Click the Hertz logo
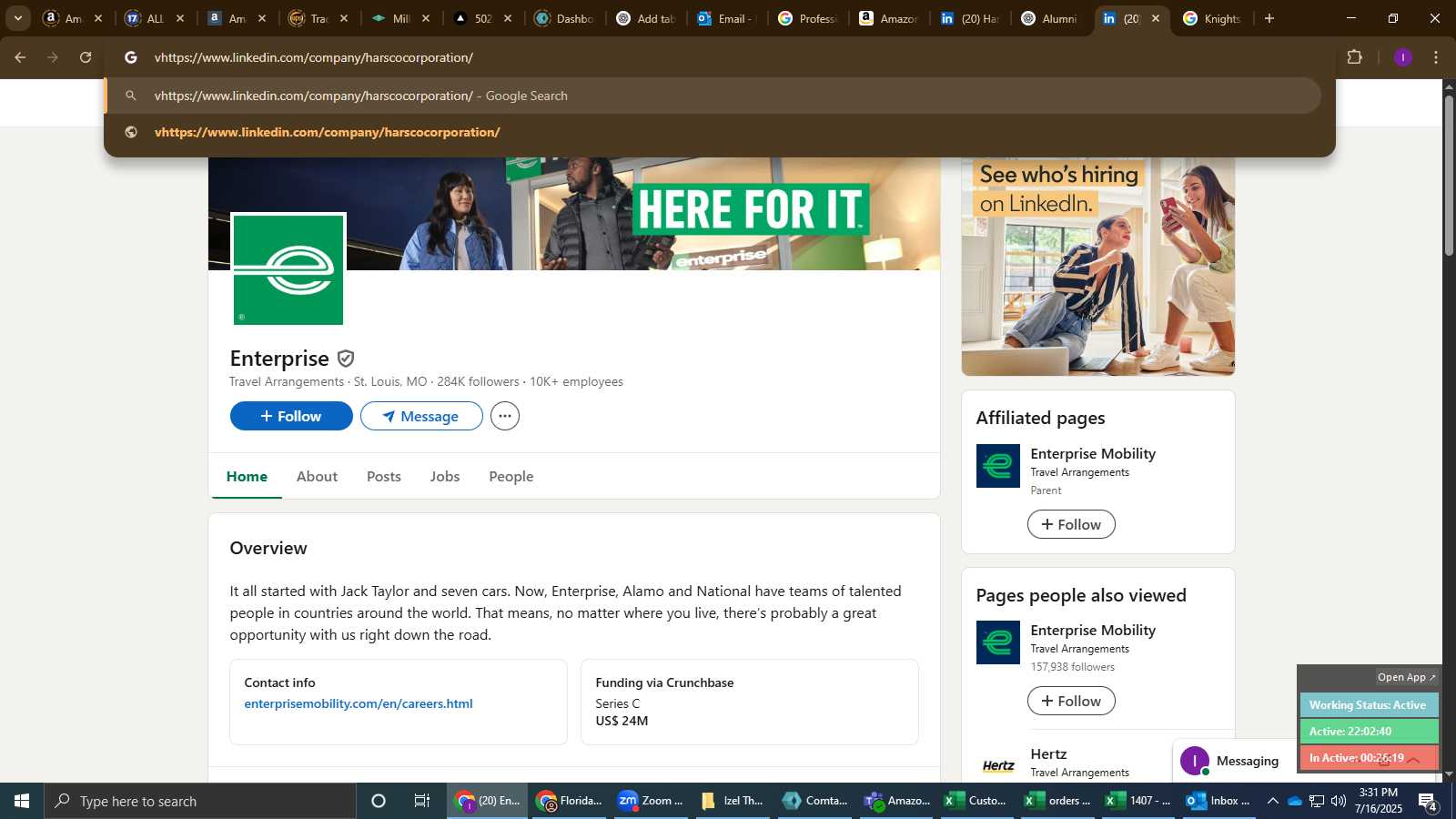1456x819 pixels. 998,765
